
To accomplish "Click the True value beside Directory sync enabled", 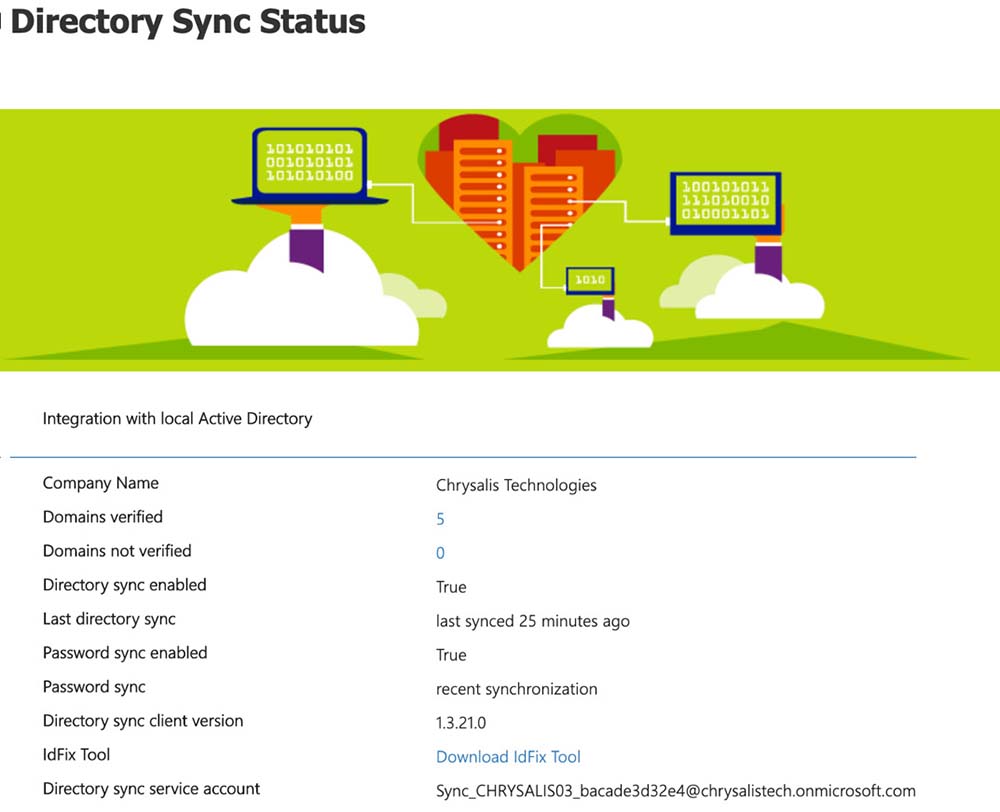I will pyautogui.click(x=451, y=587).
